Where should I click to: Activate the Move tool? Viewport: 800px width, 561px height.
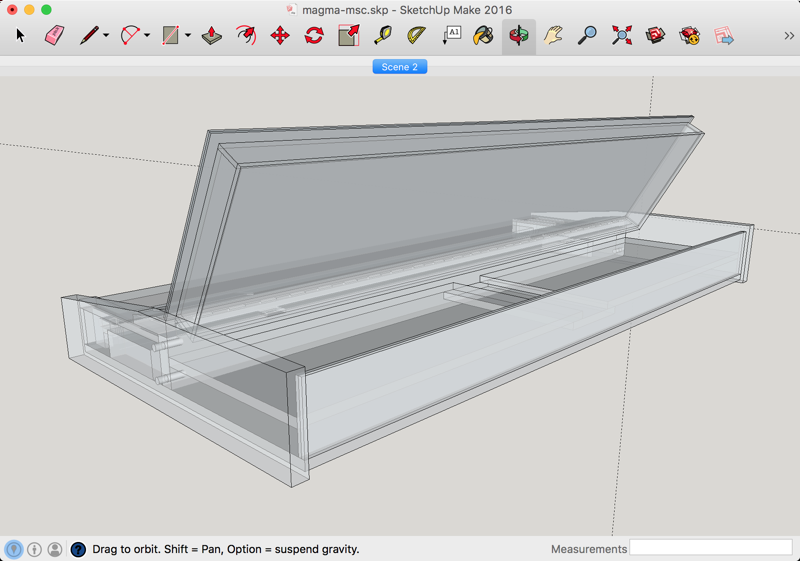[280, 36]
